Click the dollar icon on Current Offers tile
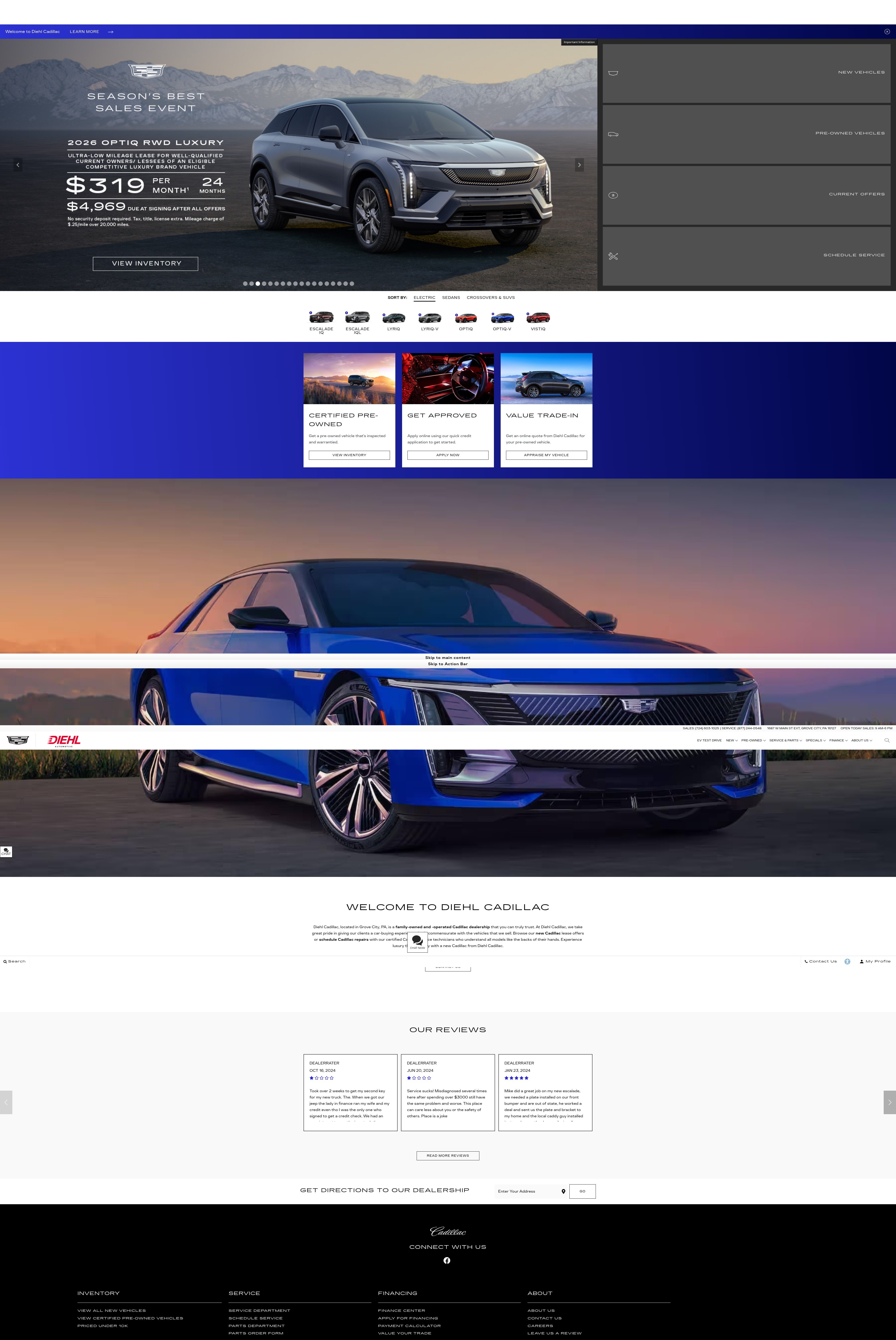This screenshot has width=896, height=1340. [613, 195]
